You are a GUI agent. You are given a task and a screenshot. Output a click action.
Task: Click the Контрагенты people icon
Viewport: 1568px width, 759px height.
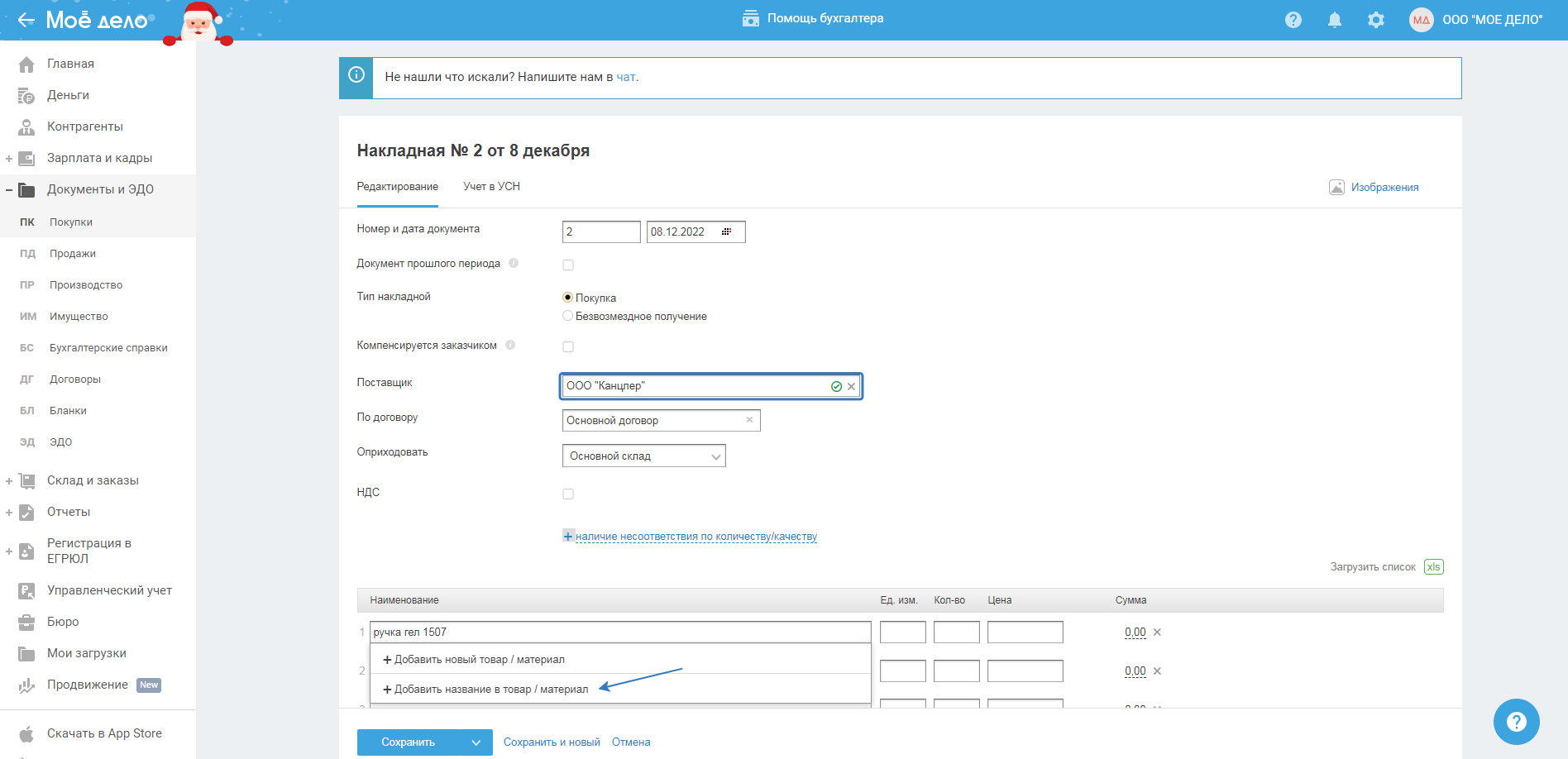pyautogui.click(x=26, y=127)
